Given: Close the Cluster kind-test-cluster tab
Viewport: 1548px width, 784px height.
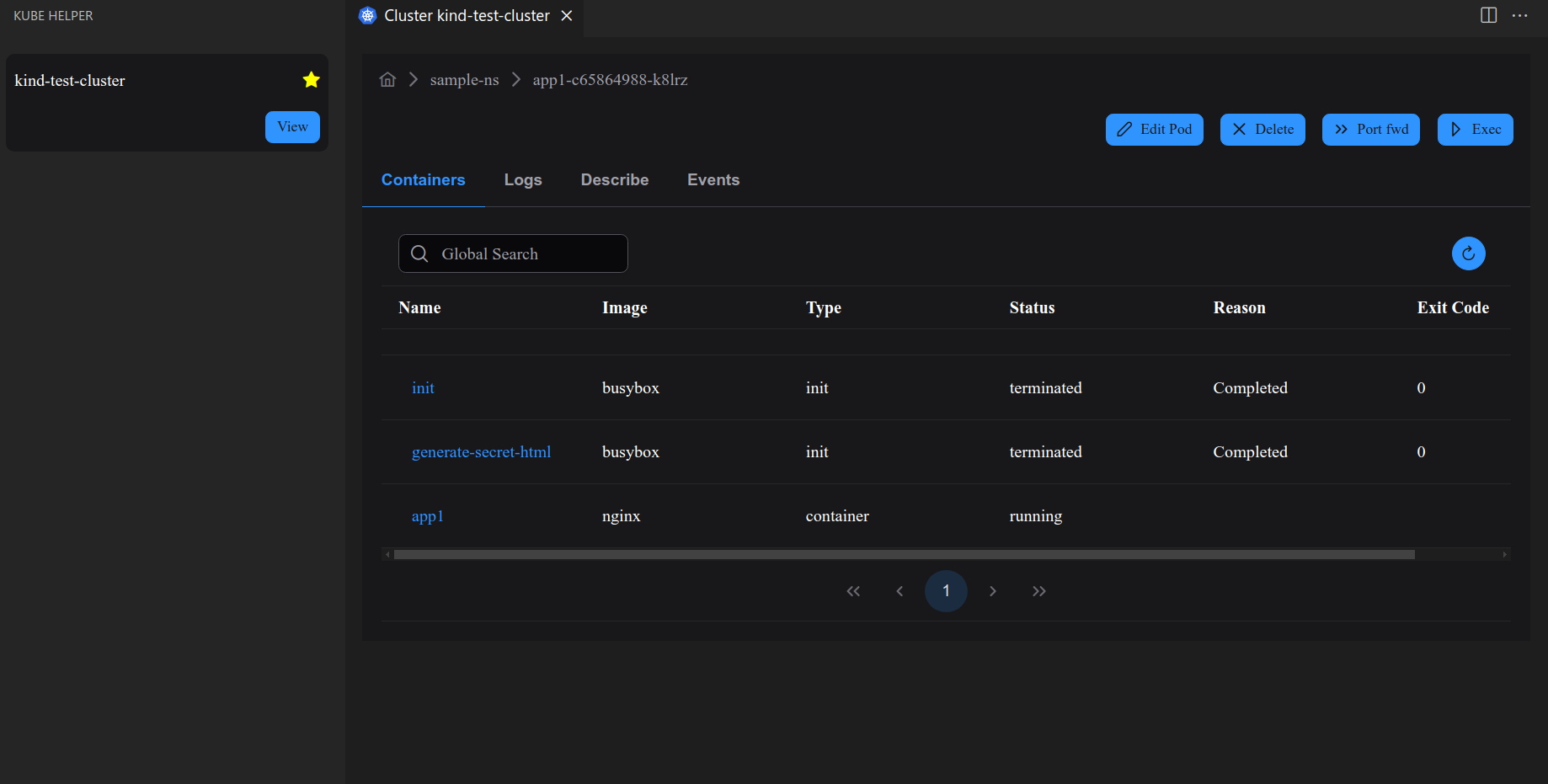Looking at the screenshot, I should 567,16.
